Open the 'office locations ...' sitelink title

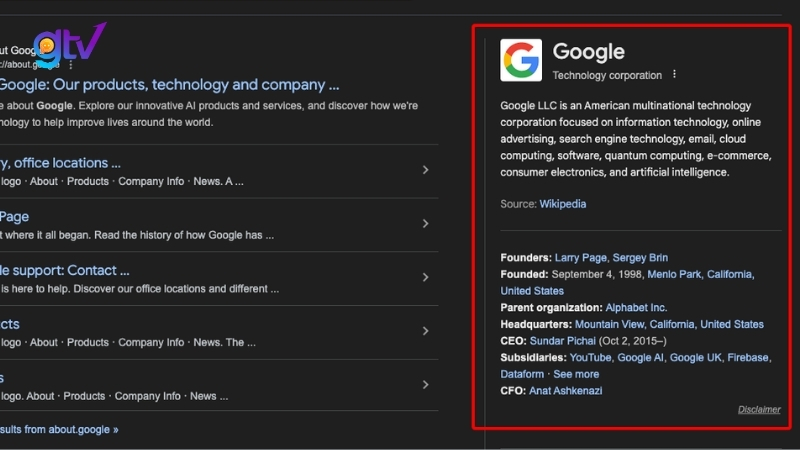pos(60,163)
